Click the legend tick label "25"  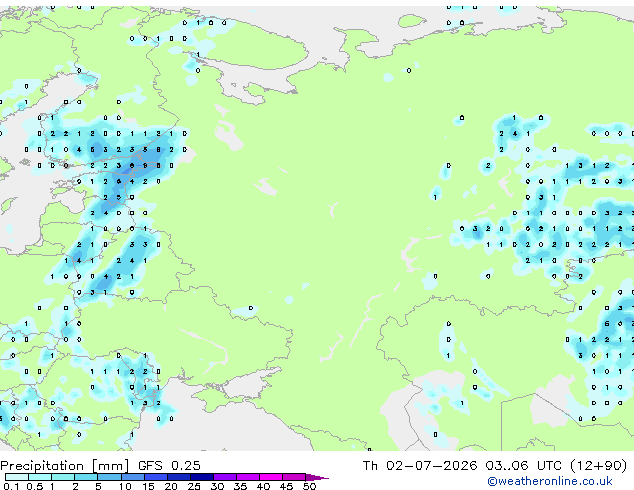(194, 486)
